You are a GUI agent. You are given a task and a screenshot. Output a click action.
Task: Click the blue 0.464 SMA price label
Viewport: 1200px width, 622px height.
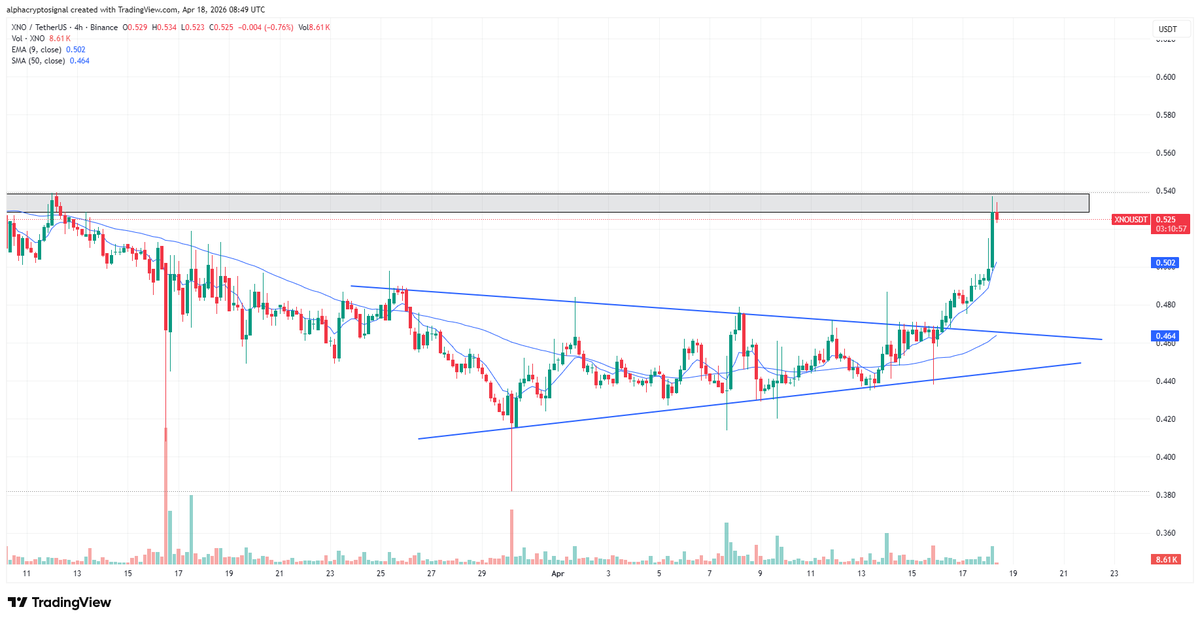pyautogui.click(x=1165, y=337)
